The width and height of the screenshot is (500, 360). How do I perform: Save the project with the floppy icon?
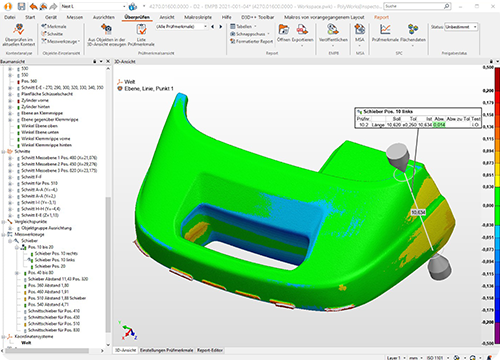[x=22, y=6]
